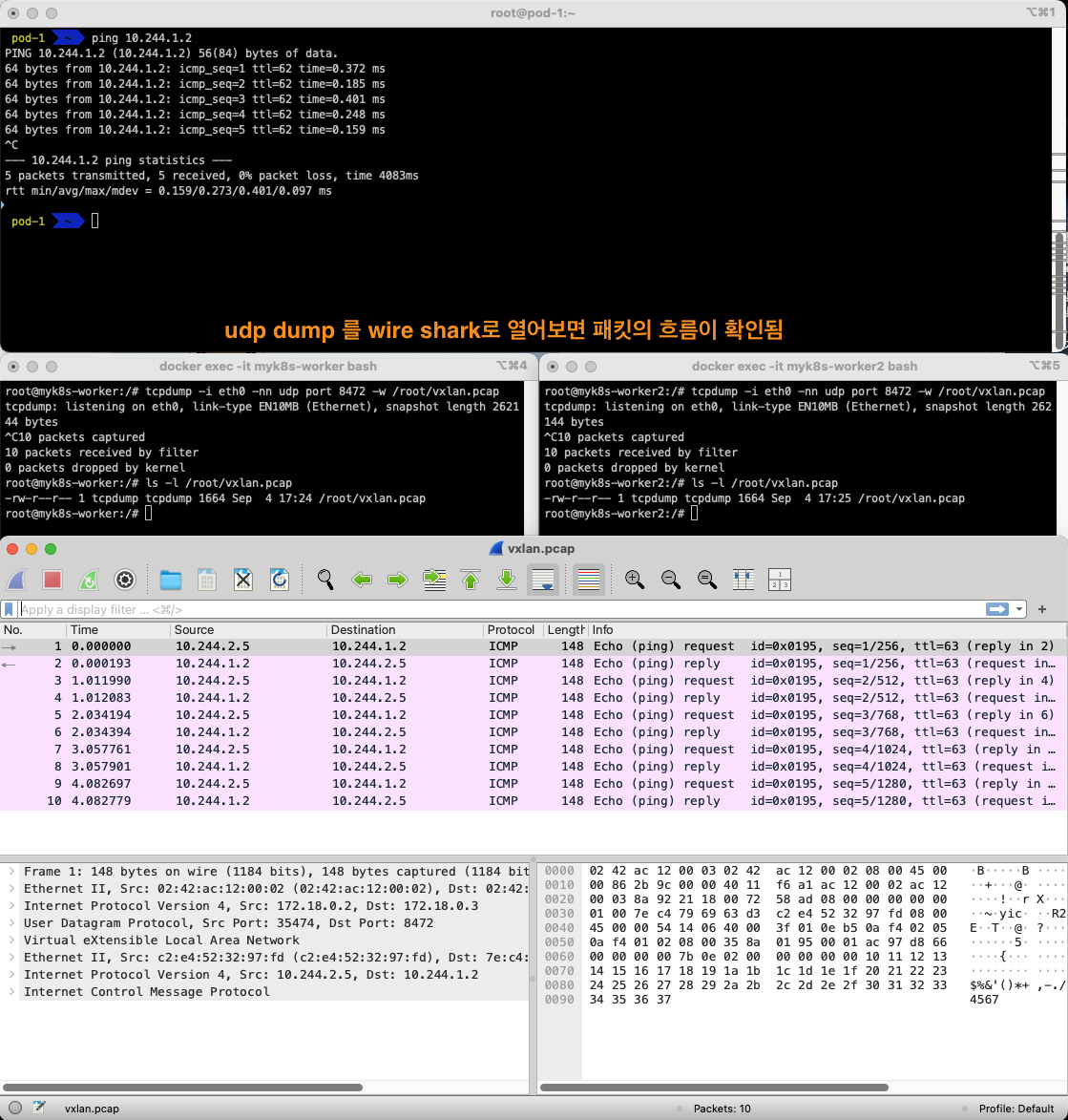Expand the Frame 1 details row
1068x1120 pixels.
12,872
